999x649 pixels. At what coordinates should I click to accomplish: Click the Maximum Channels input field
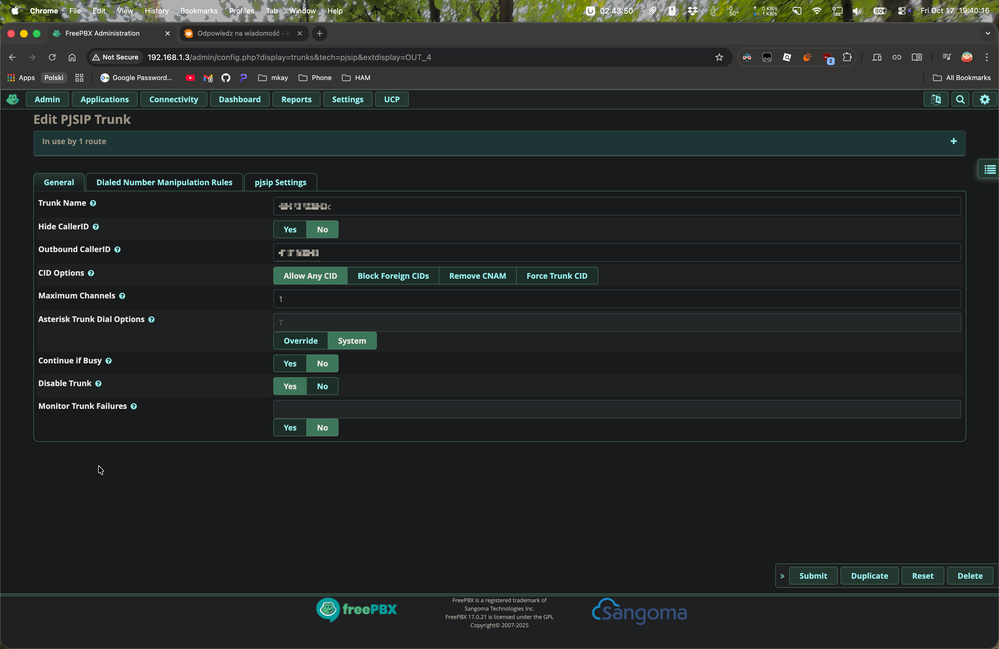pyautogui.click(x=616, y=299)
